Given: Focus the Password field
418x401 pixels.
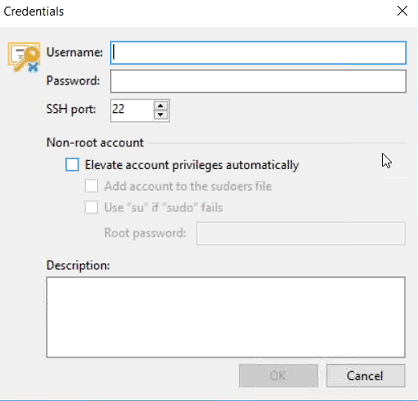Looking at the screenshot, I should [258, 81].
